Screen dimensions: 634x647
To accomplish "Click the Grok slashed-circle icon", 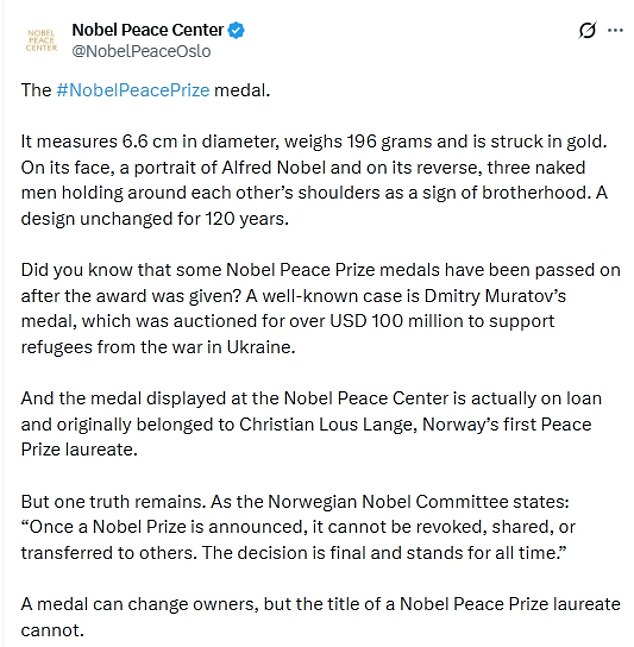I will (x=587, y=31).
